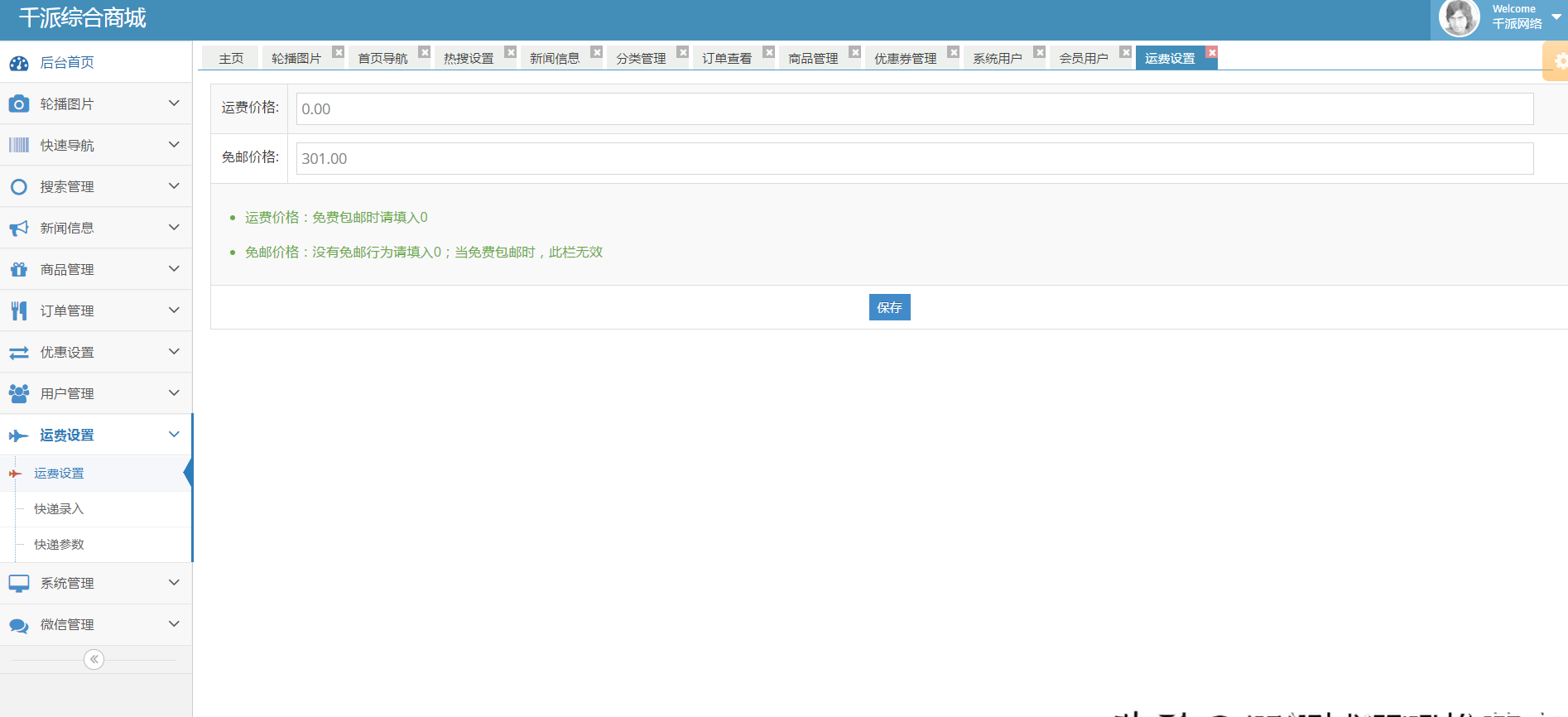
Task: Expand the 轮播图片 menu chevron
Action: point(174,103)
